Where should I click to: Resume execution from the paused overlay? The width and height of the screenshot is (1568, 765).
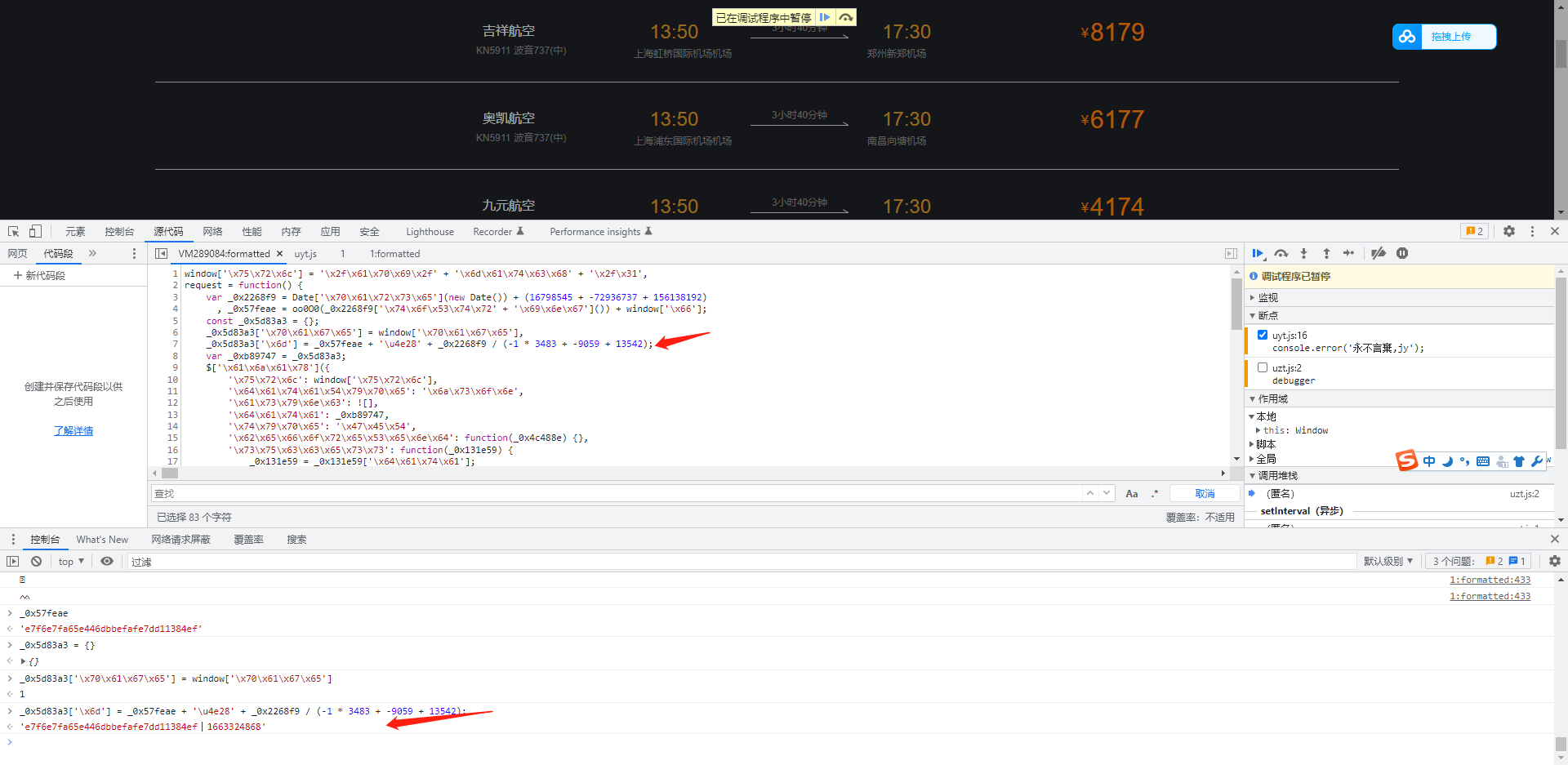point(825,17)
